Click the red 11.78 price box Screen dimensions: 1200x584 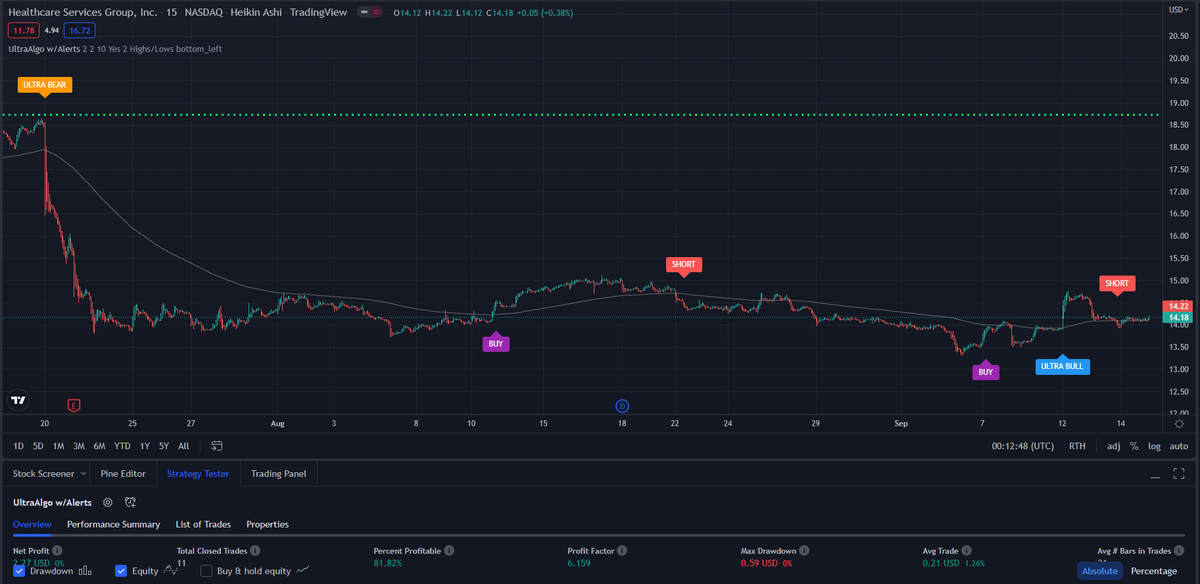(23, 31)
